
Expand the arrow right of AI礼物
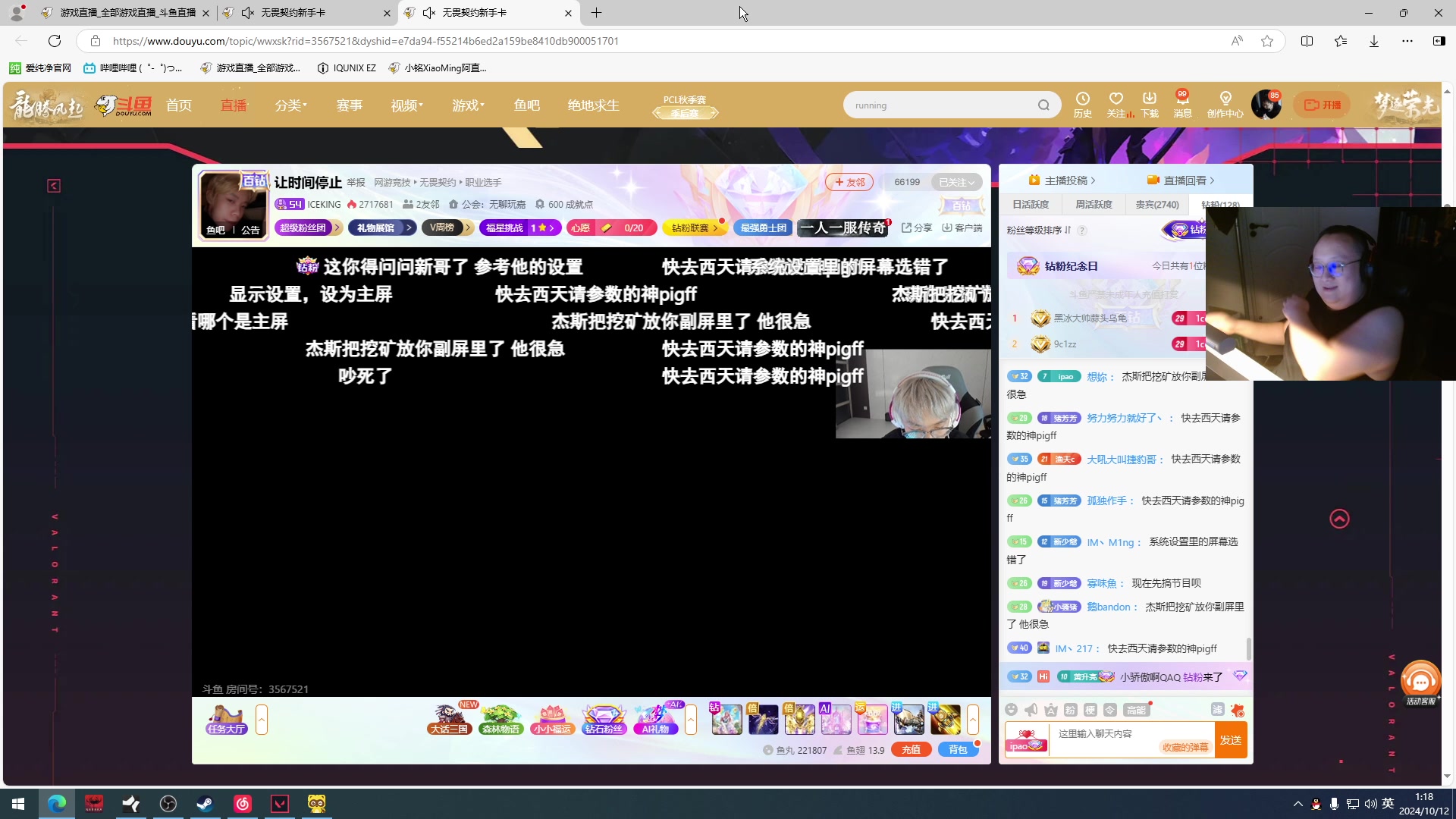click(x=691, y=720)
